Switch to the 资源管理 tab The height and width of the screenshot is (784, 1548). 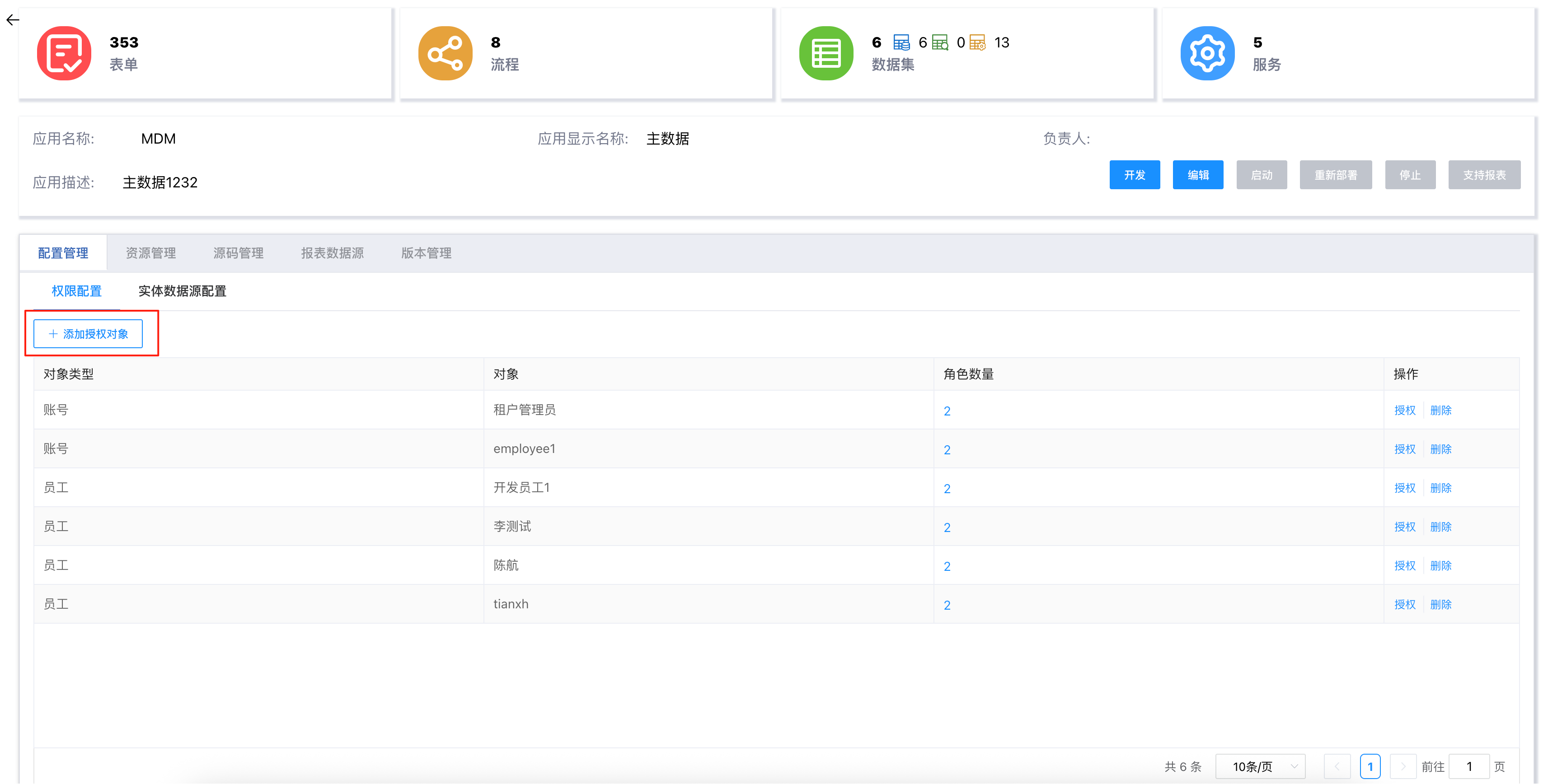[150, 253]
